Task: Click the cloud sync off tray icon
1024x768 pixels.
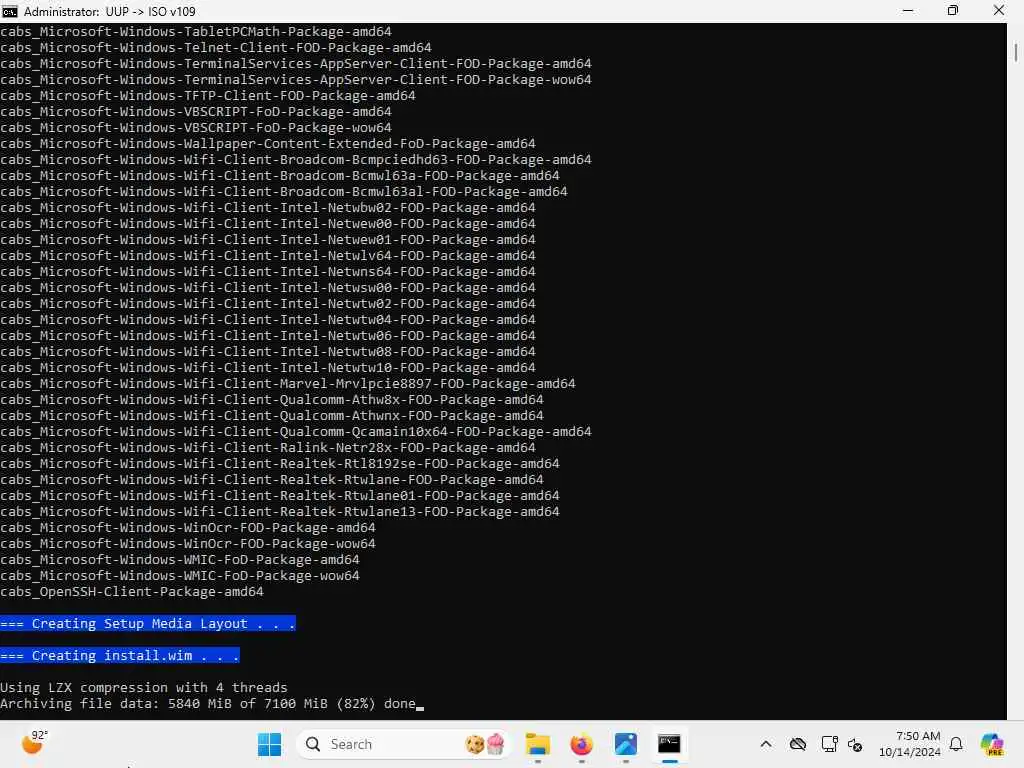Action: tap(797, 744)
